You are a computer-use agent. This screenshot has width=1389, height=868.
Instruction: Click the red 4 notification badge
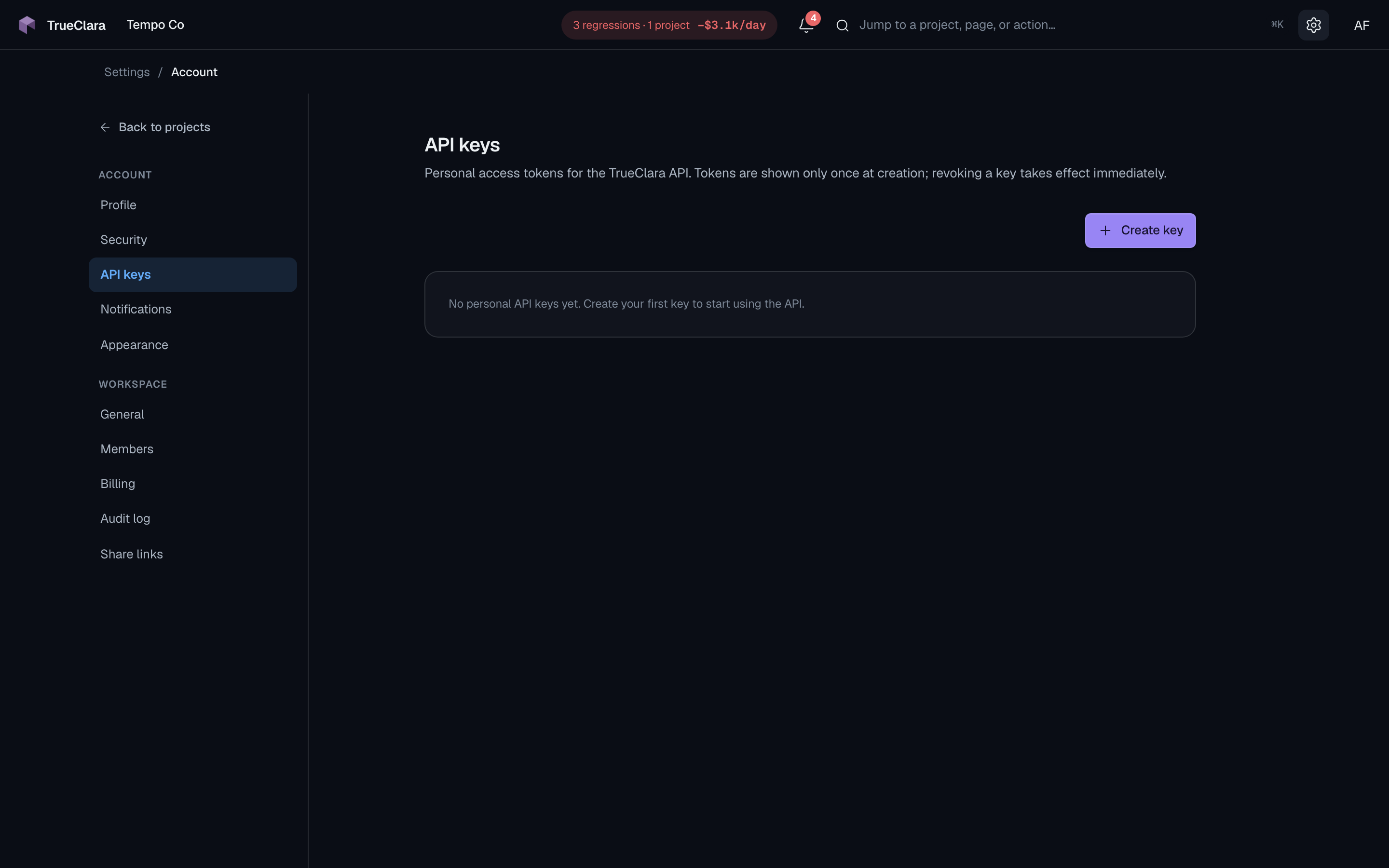coord(813,18)
